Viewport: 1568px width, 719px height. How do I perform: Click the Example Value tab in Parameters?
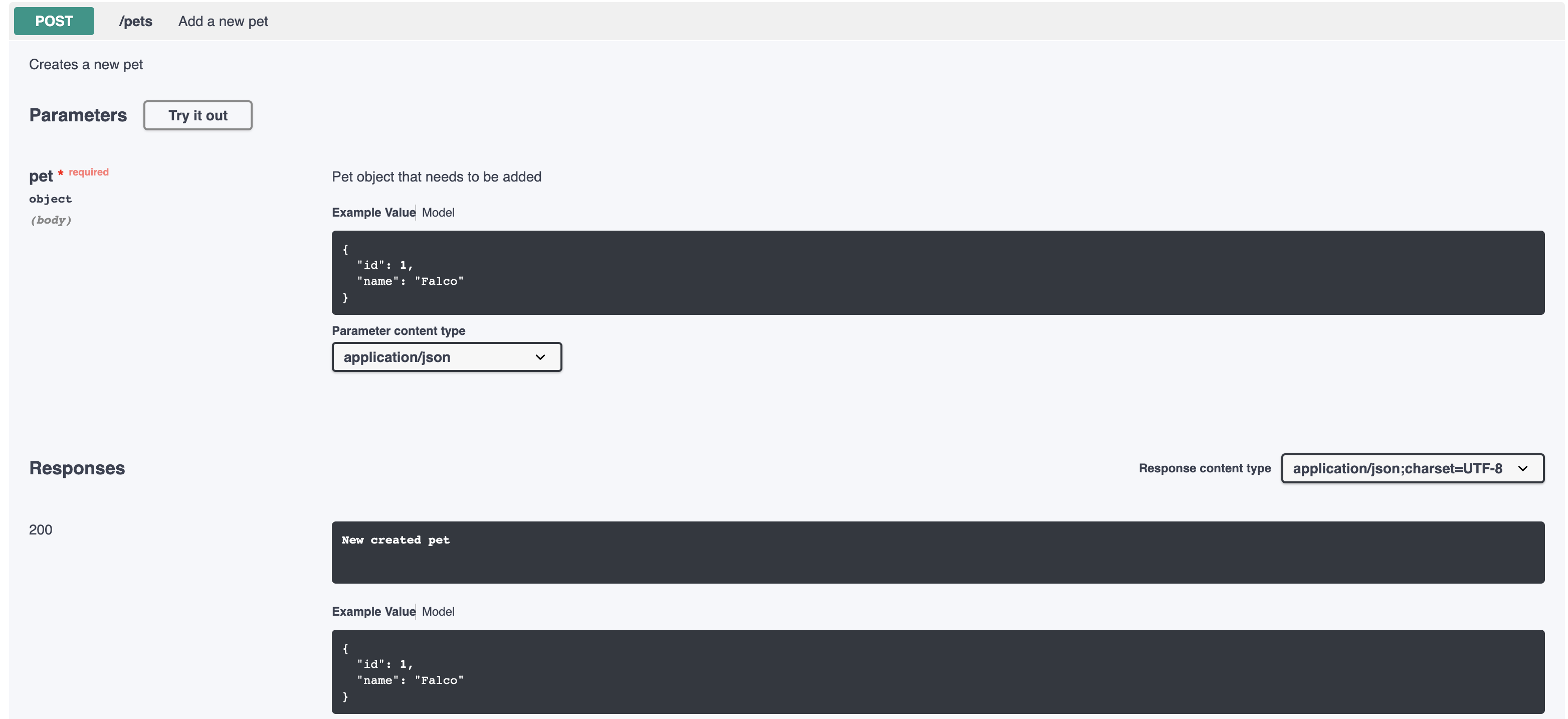[372, 213]
